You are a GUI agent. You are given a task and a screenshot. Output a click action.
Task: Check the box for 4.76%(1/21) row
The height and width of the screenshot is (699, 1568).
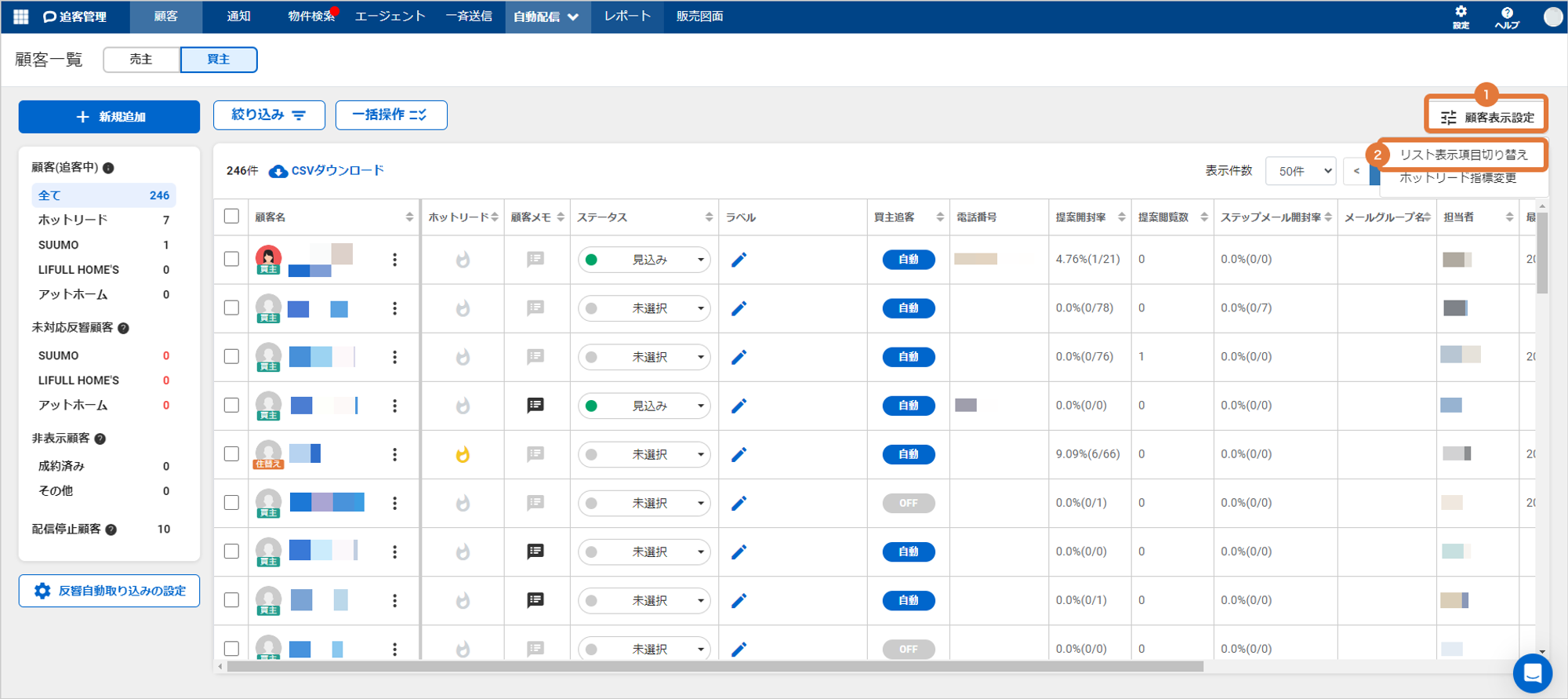pos(231,259)
